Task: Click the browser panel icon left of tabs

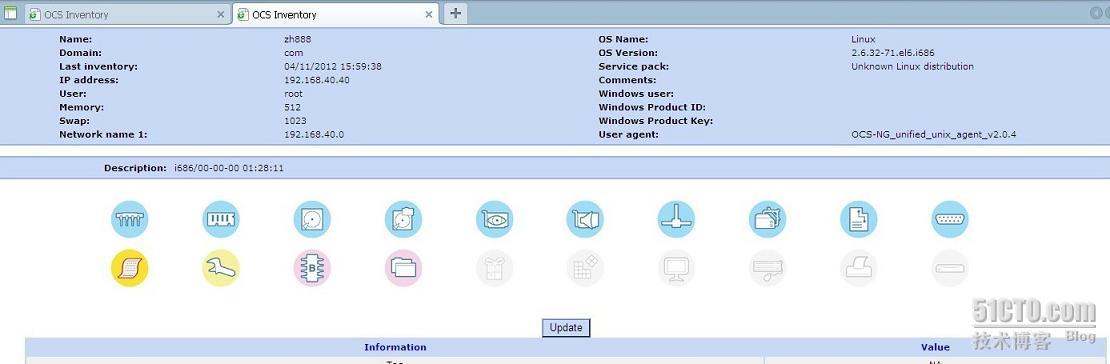Action: tap(11, 13)
